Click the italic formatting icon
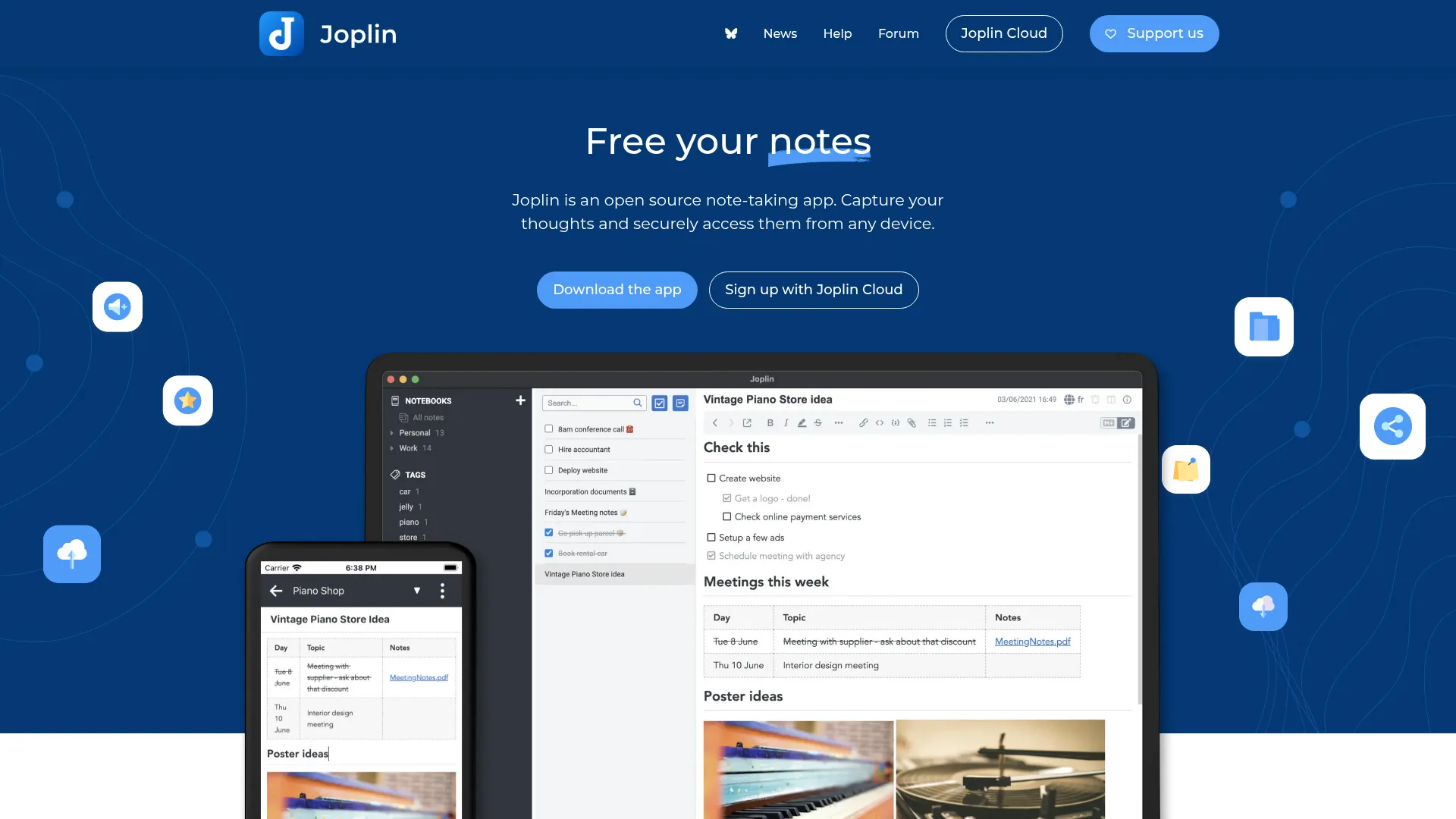Image resolution: width=1456 pixels, height=819 pixels. [x=786, y=422]
